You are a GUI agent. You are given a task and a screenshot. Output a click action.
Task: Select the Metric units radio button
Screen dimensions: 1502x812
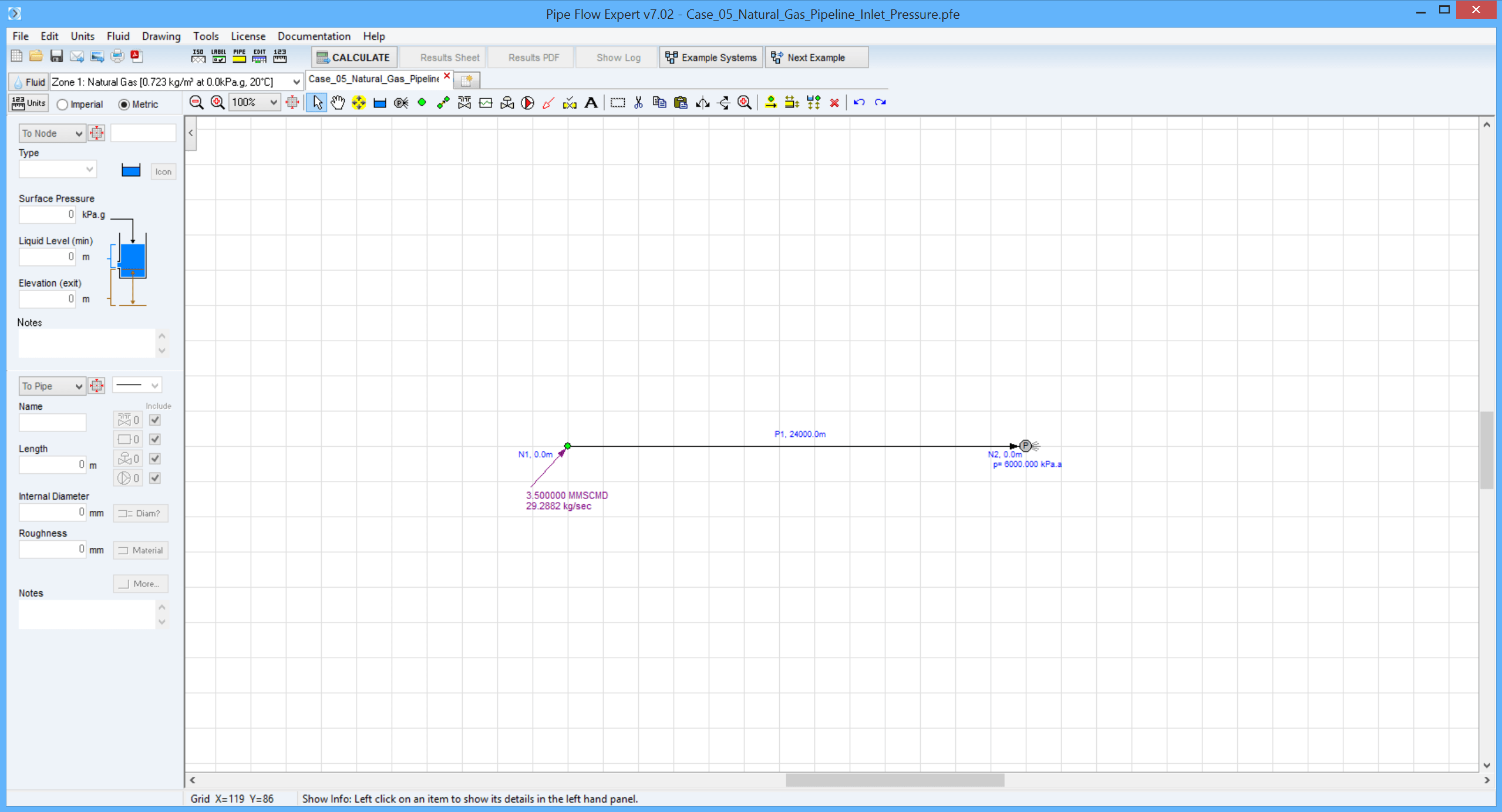pos(124,105)
